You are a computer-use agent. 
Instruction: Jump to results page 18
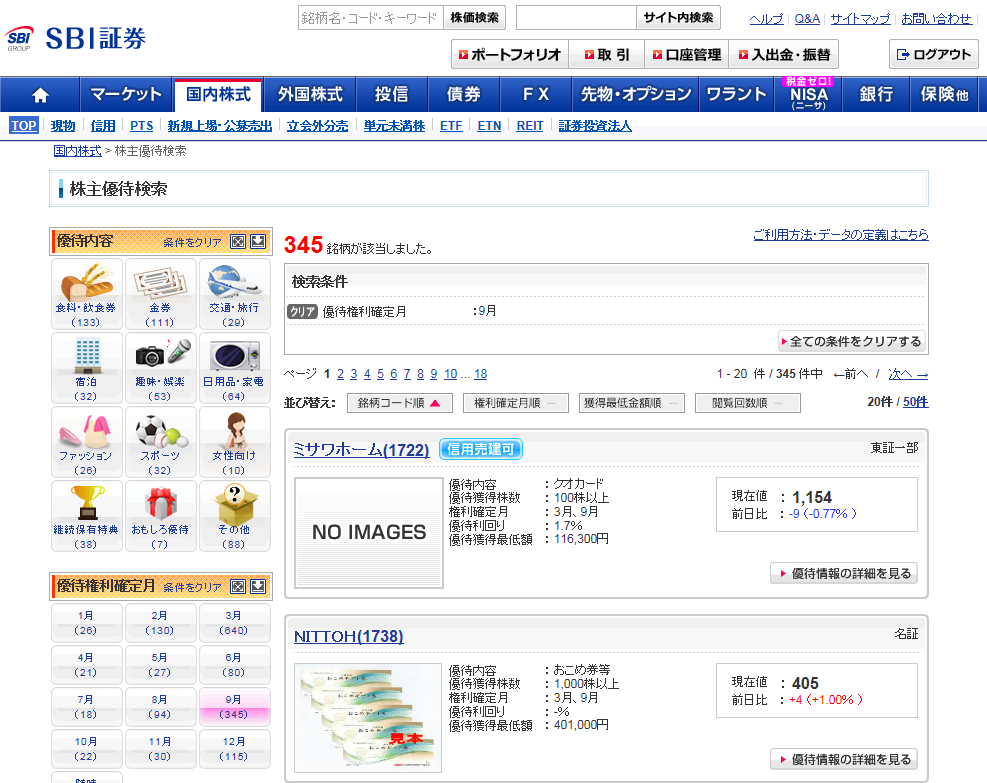[x=481, y=374]
